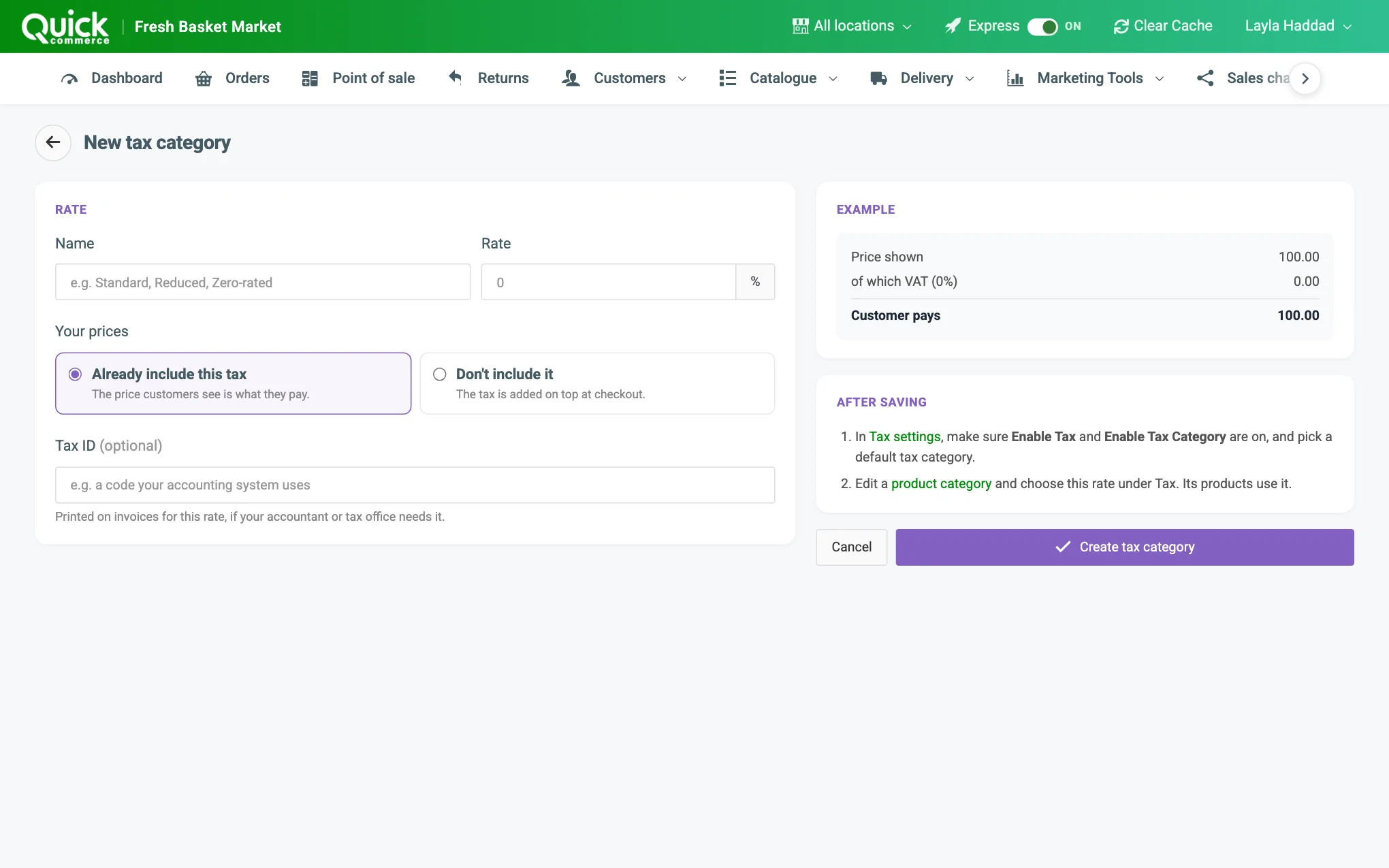
Task: Select 'Don't include it' radio option
Action: coord(440,374)
